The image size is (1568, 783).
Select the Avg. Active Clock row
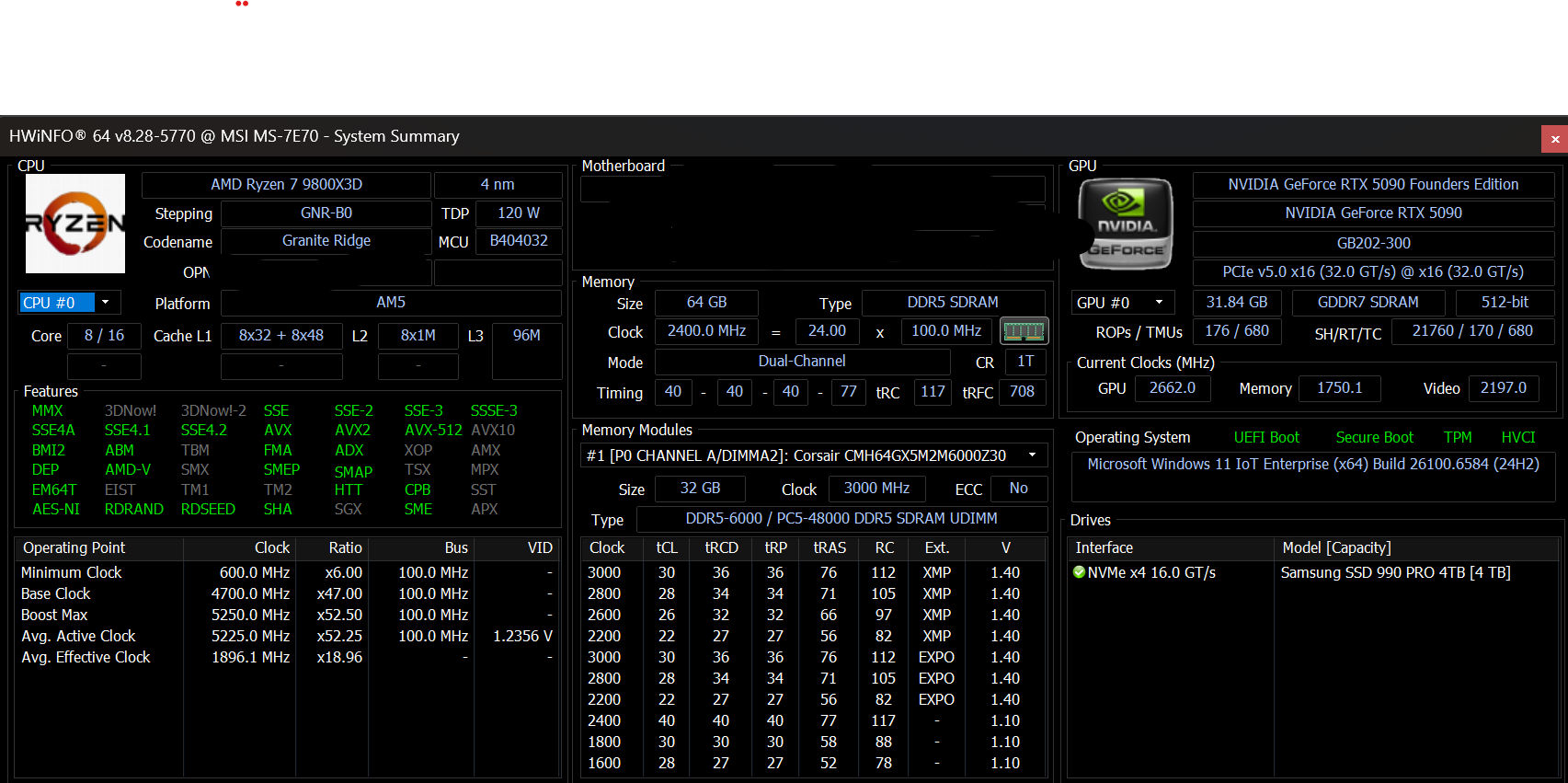[x=287, y=636]
